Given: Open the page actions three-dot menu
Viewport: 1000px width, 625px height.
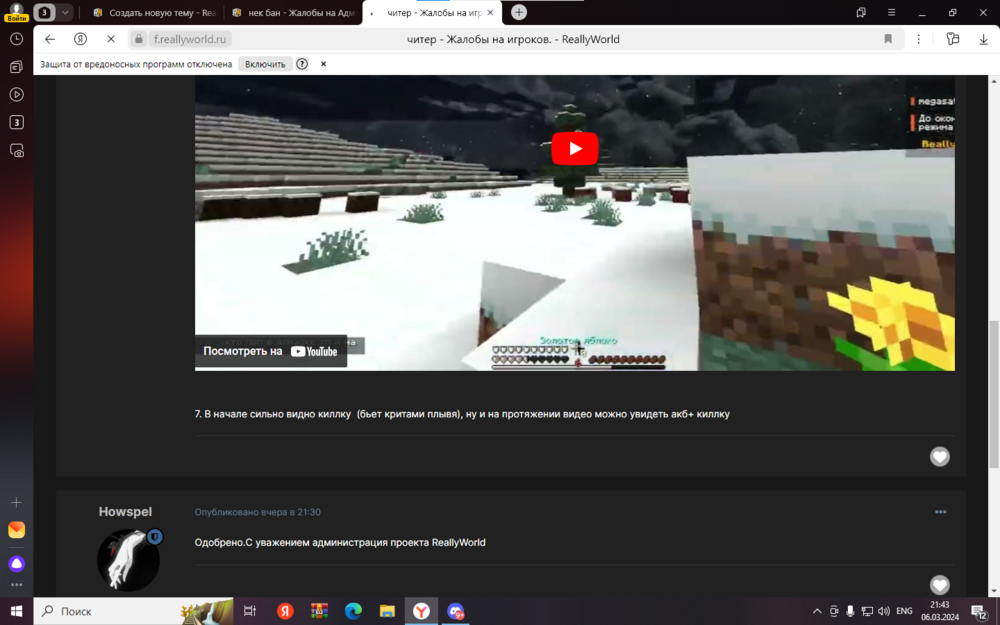Looking at the screenshot, I should pos(918,39).
